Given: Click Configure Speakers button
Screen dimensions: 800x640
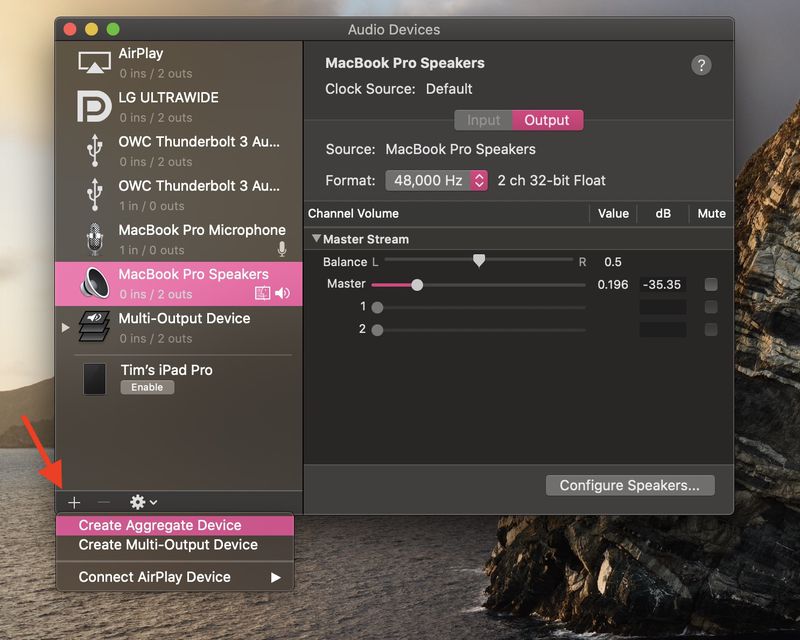Looking at the screenshot, I should pyautogui.click(x=630, y=485).
